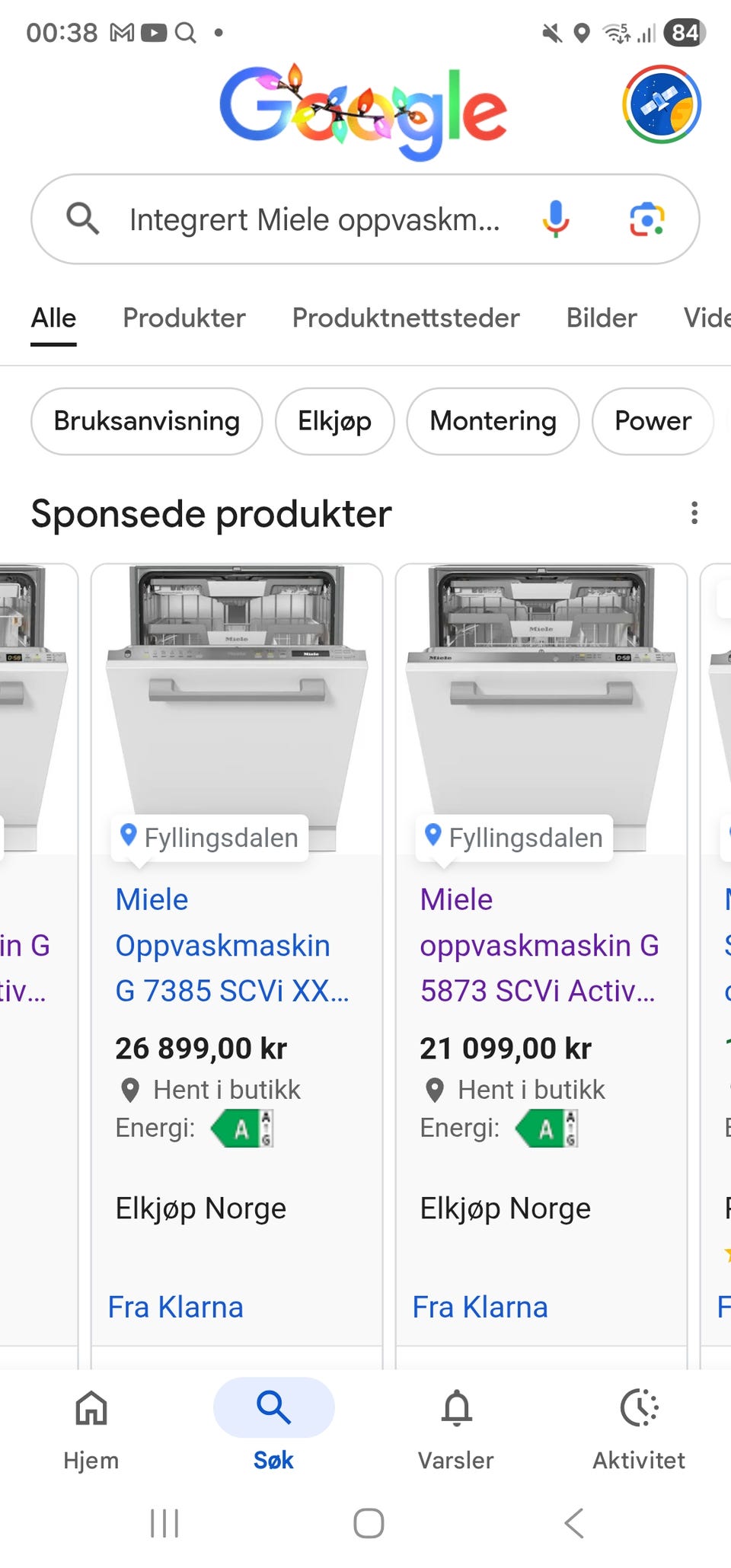This screenshot has width=731, height=1568.
Task: Edit the Integrert Miele oppvaskm search field
Action: point(314,219)
